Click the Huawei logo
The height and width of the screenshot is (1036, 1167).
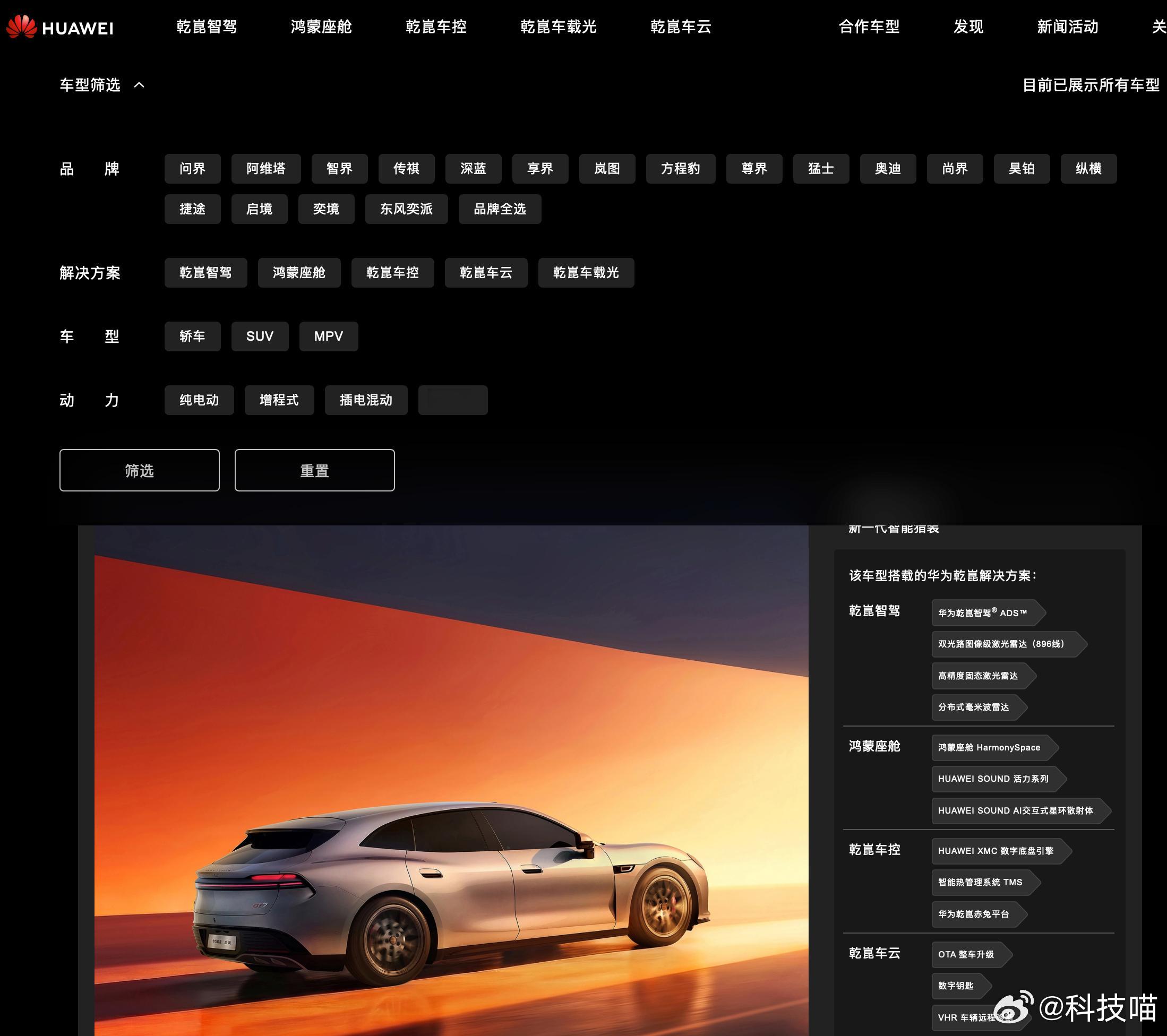60,27
